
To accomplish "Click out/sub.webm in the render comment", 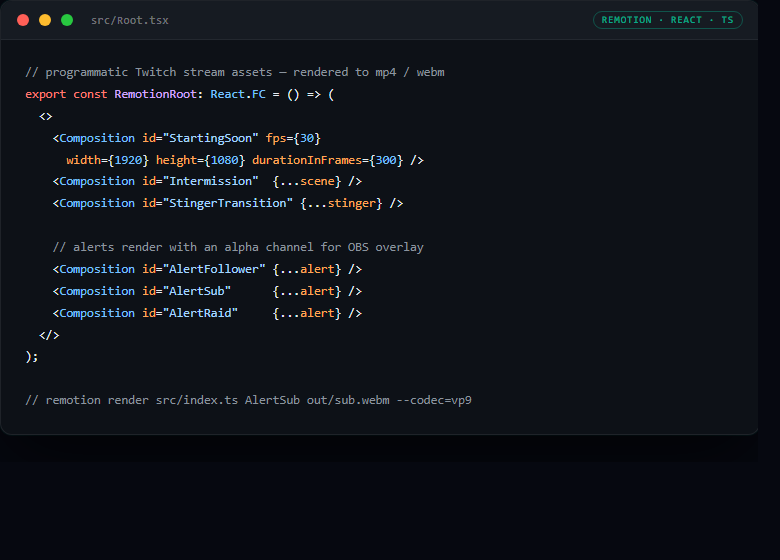I will 348,400.
